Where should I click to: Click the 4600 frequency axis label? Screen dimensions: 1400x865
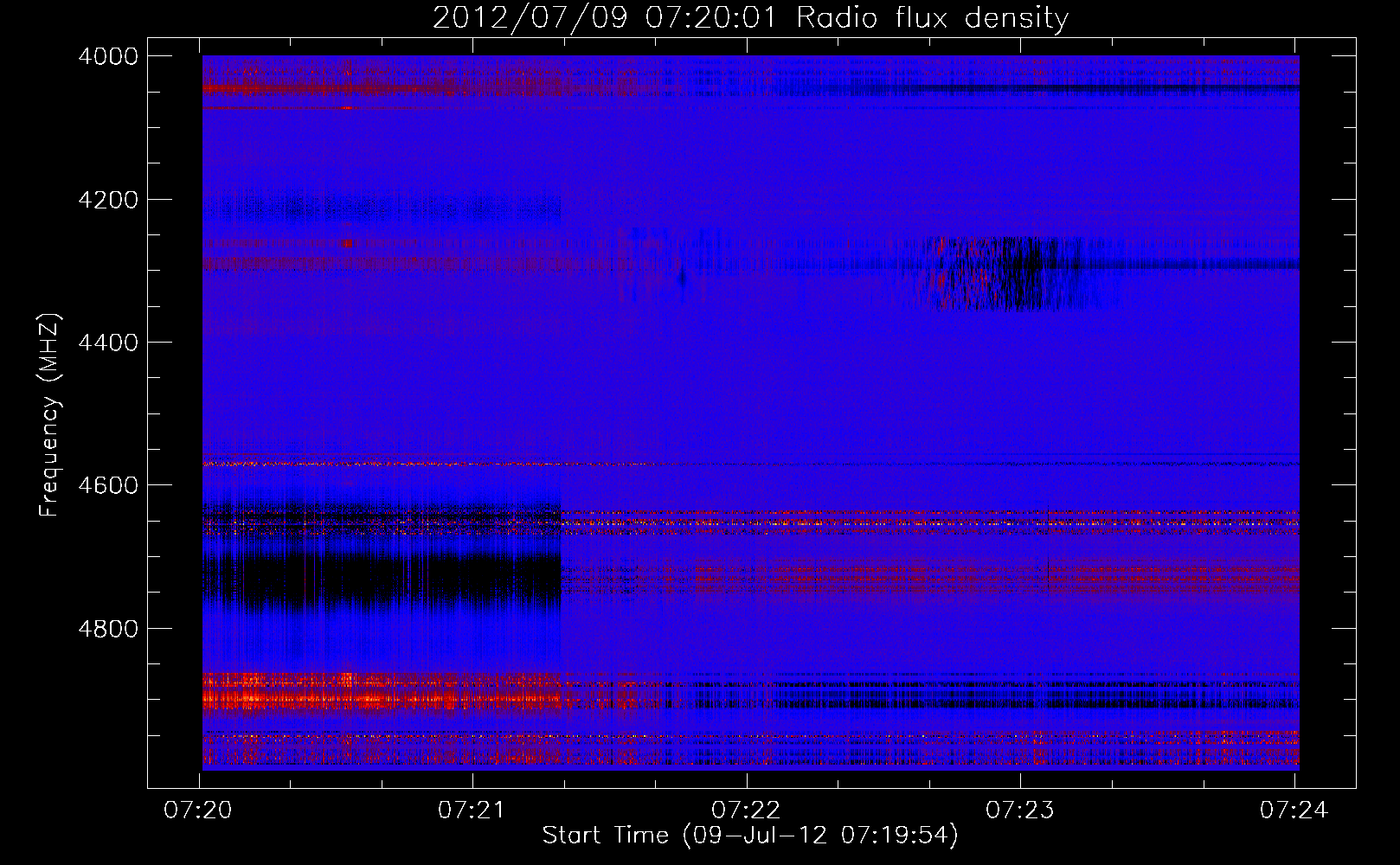click(x=108, y=485)
